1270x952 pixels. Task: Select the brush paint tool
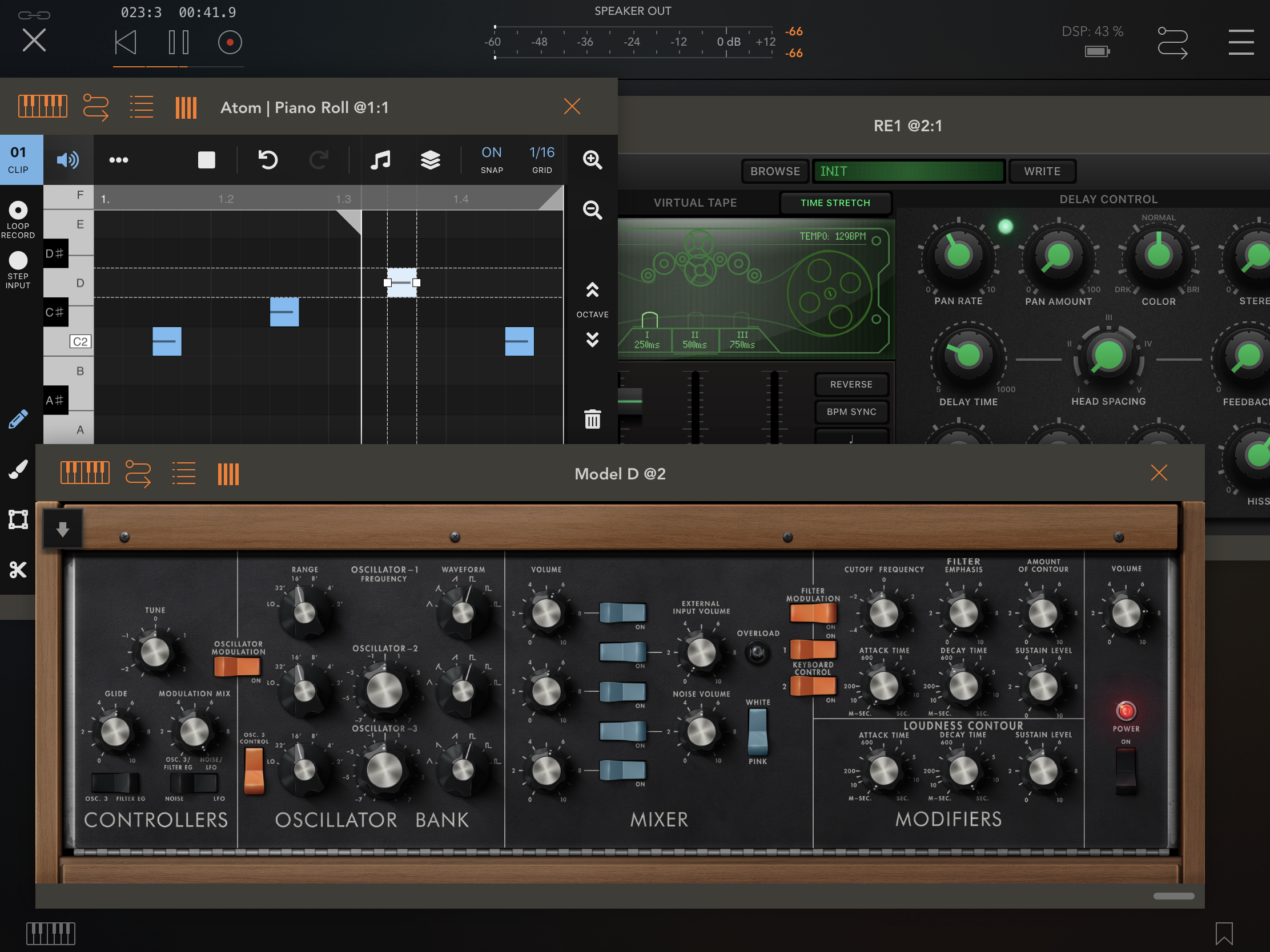click(18, 469)
